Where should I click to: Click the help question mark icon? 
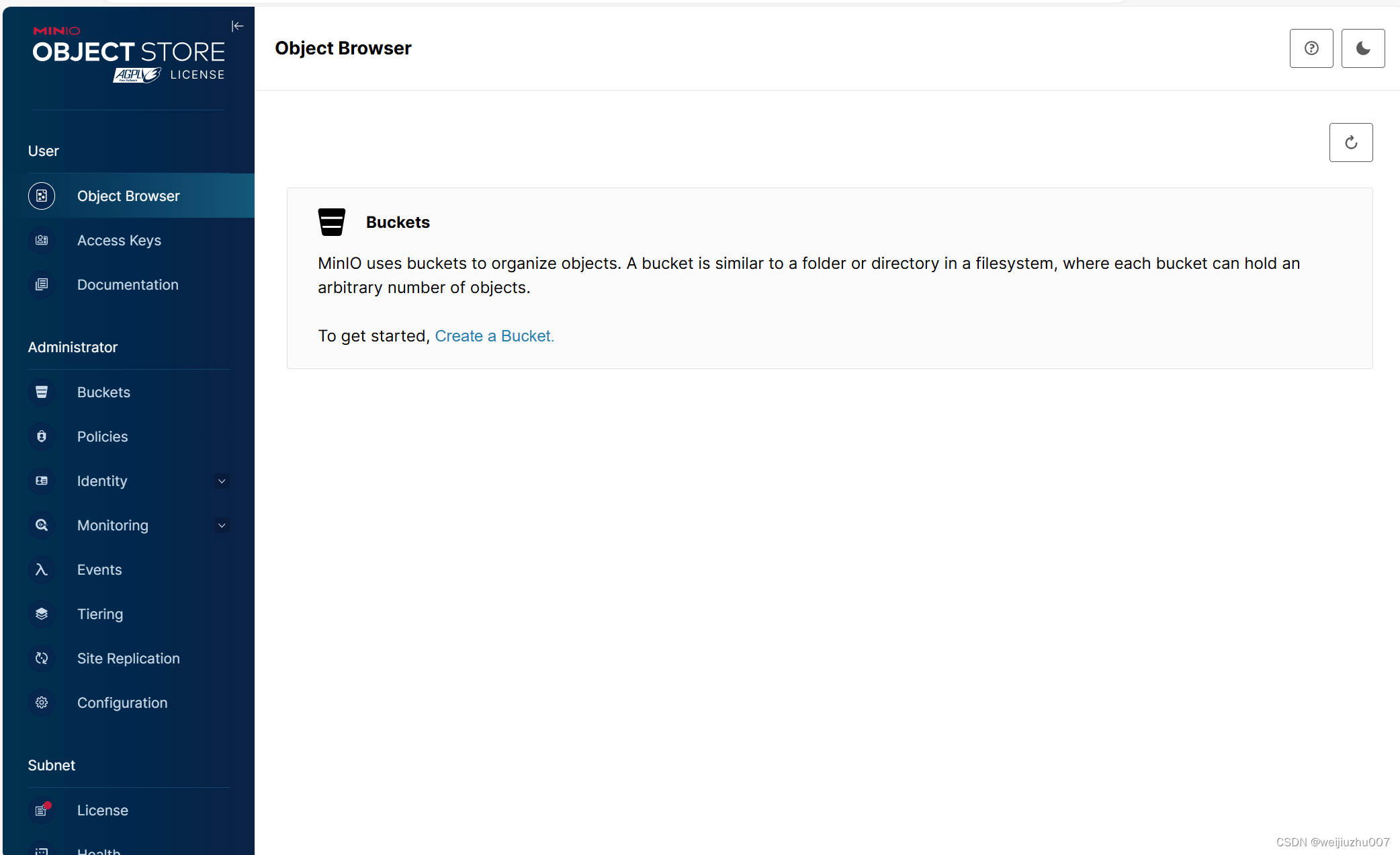[1311, 48]
